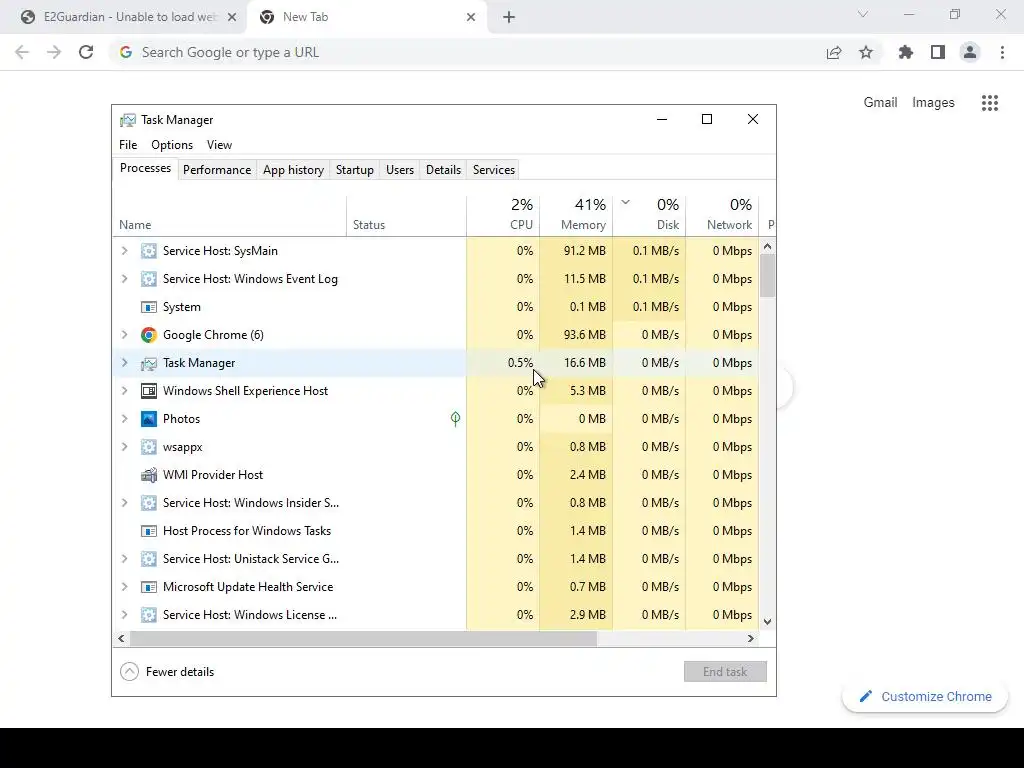Viewport: 1024px width, 768px height.
Task: Click the wsappx gear icon
Action: pos(149,447)
